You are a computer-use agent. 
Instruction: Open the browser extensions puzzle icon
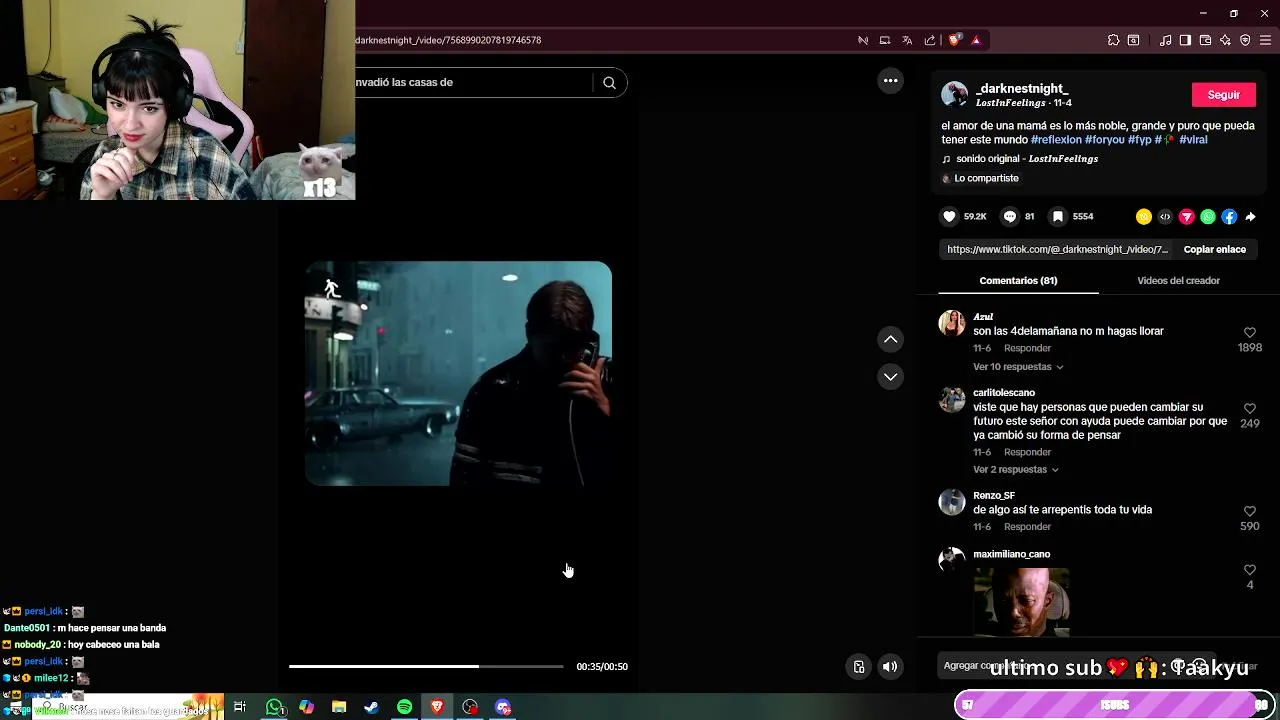pyautogui.click(x=1113, y=41)
